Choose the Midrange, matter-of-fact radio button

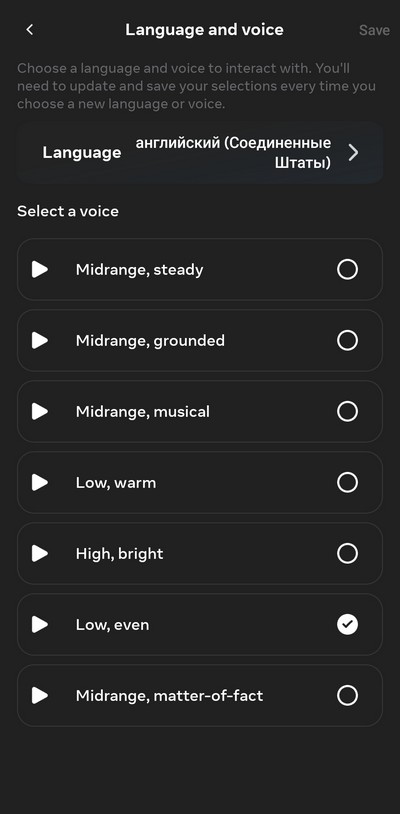(x=347, y=696)
